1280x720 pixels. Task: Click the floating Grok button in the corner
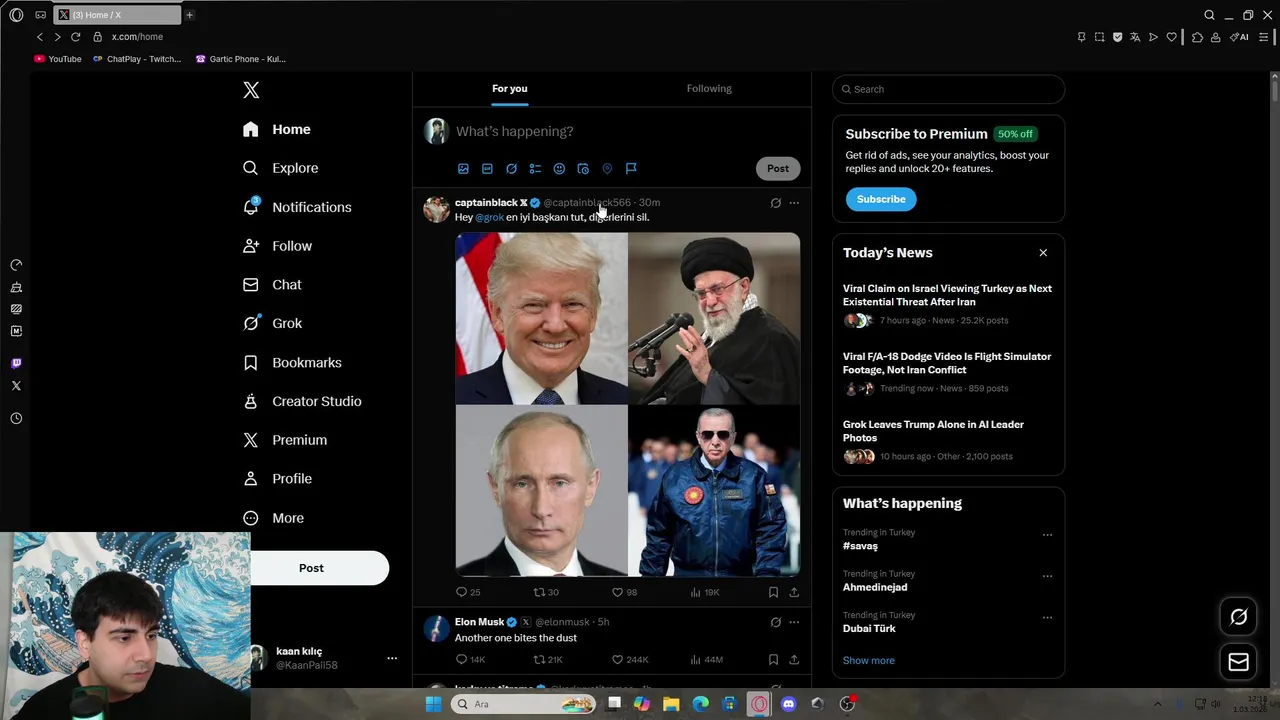pyautogui.click(x=1238, y=617)
